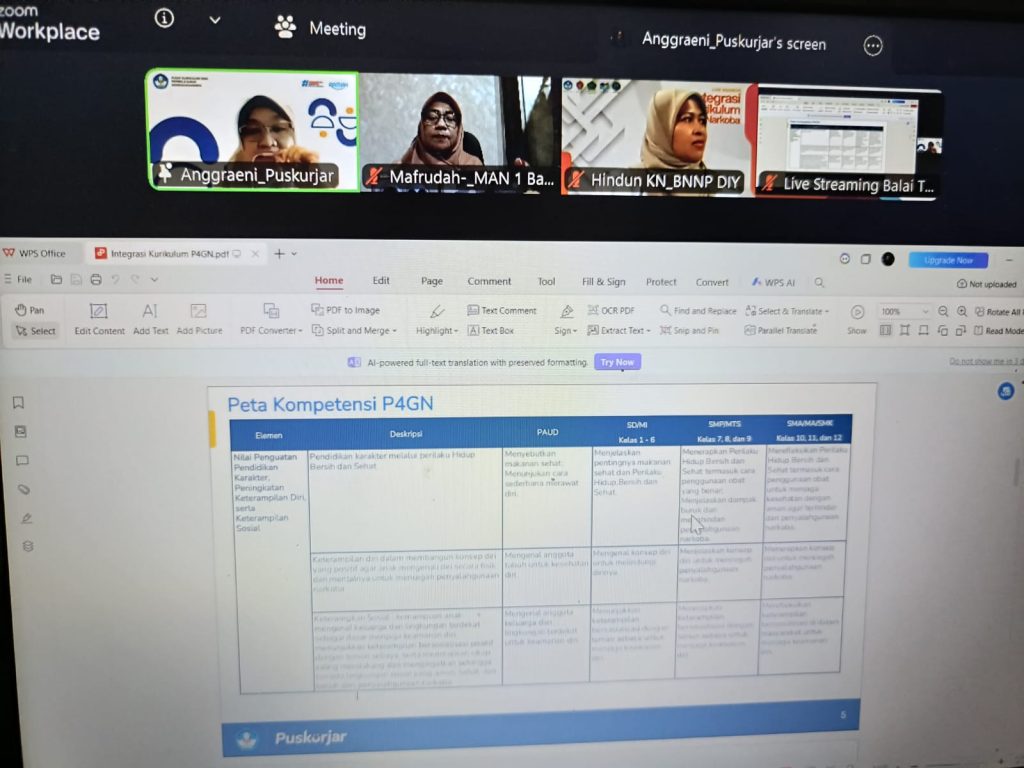
Task: Activate the Select cursor mode
Action: 36,331
